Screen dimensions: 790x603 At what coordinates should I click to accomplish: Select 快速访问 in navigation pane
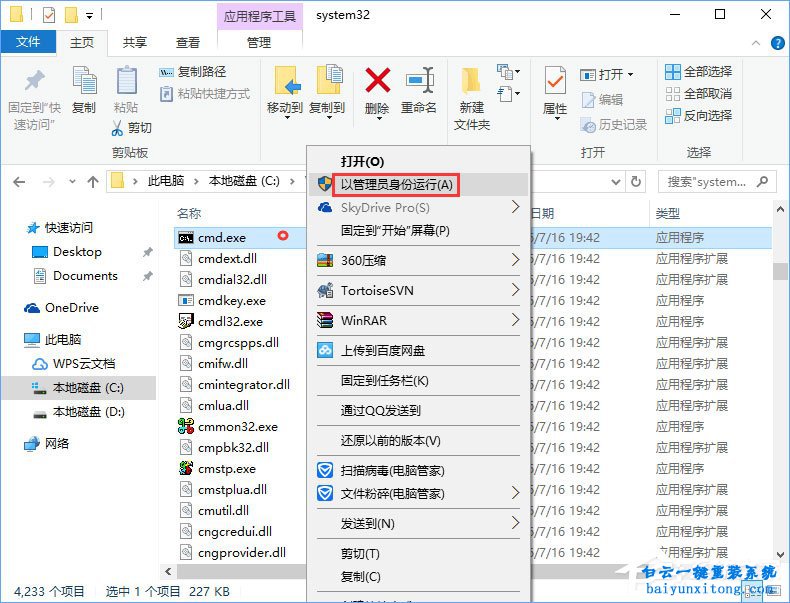[69, 228]
